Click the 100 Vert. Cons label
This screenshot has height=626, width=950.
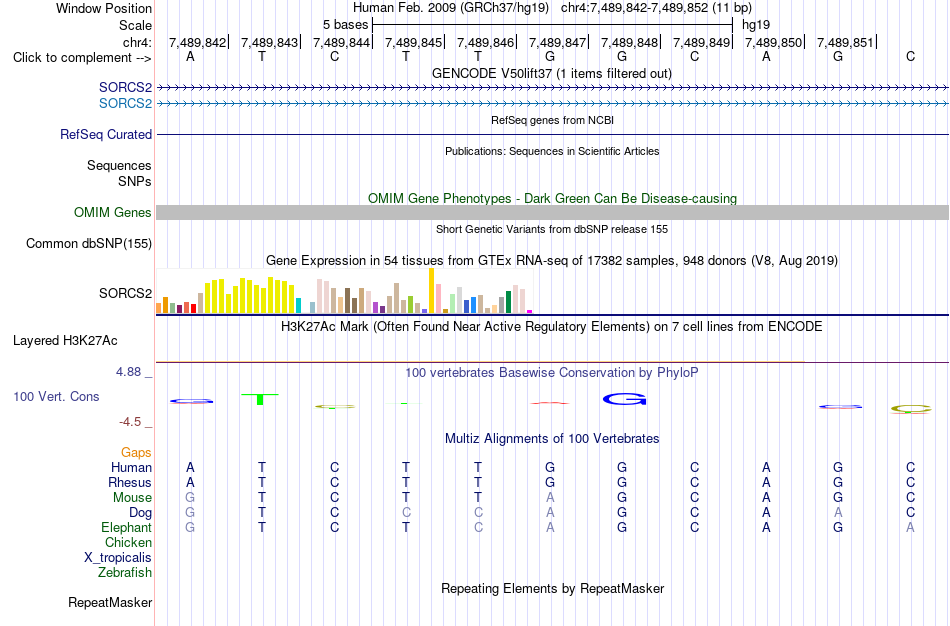click(56, 396)
